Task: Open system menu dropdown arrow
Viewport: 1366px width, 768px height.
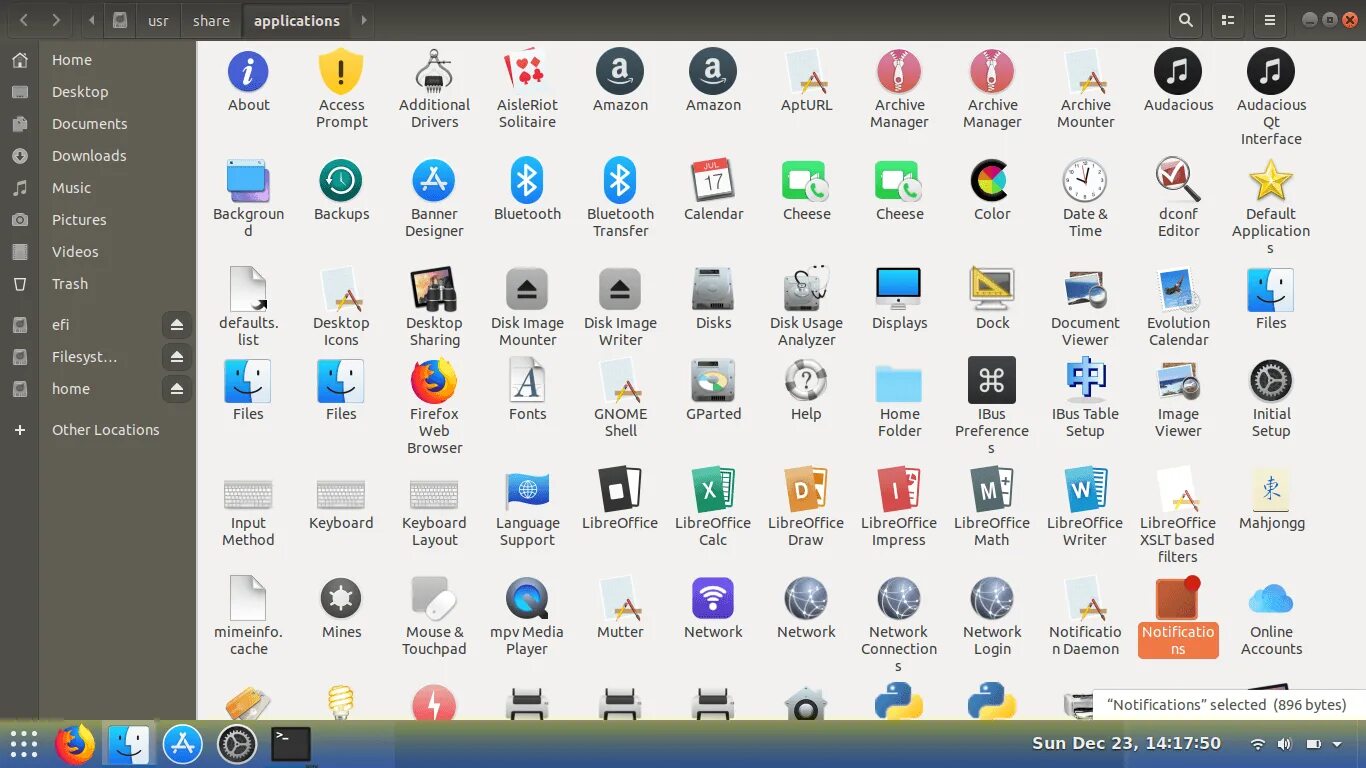Action: [1338, 744]
